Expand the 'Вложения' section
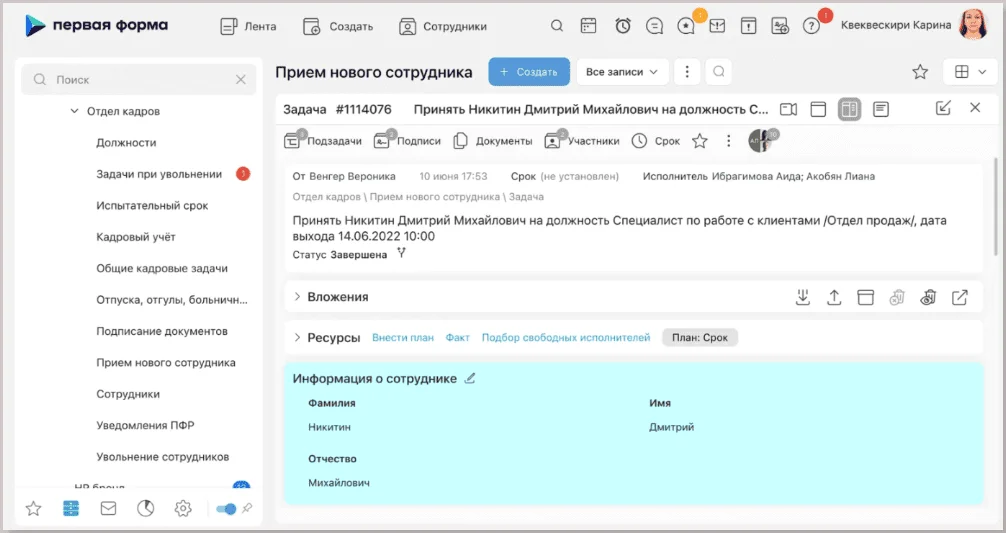The image size is (1006, 533). point(297,297)
